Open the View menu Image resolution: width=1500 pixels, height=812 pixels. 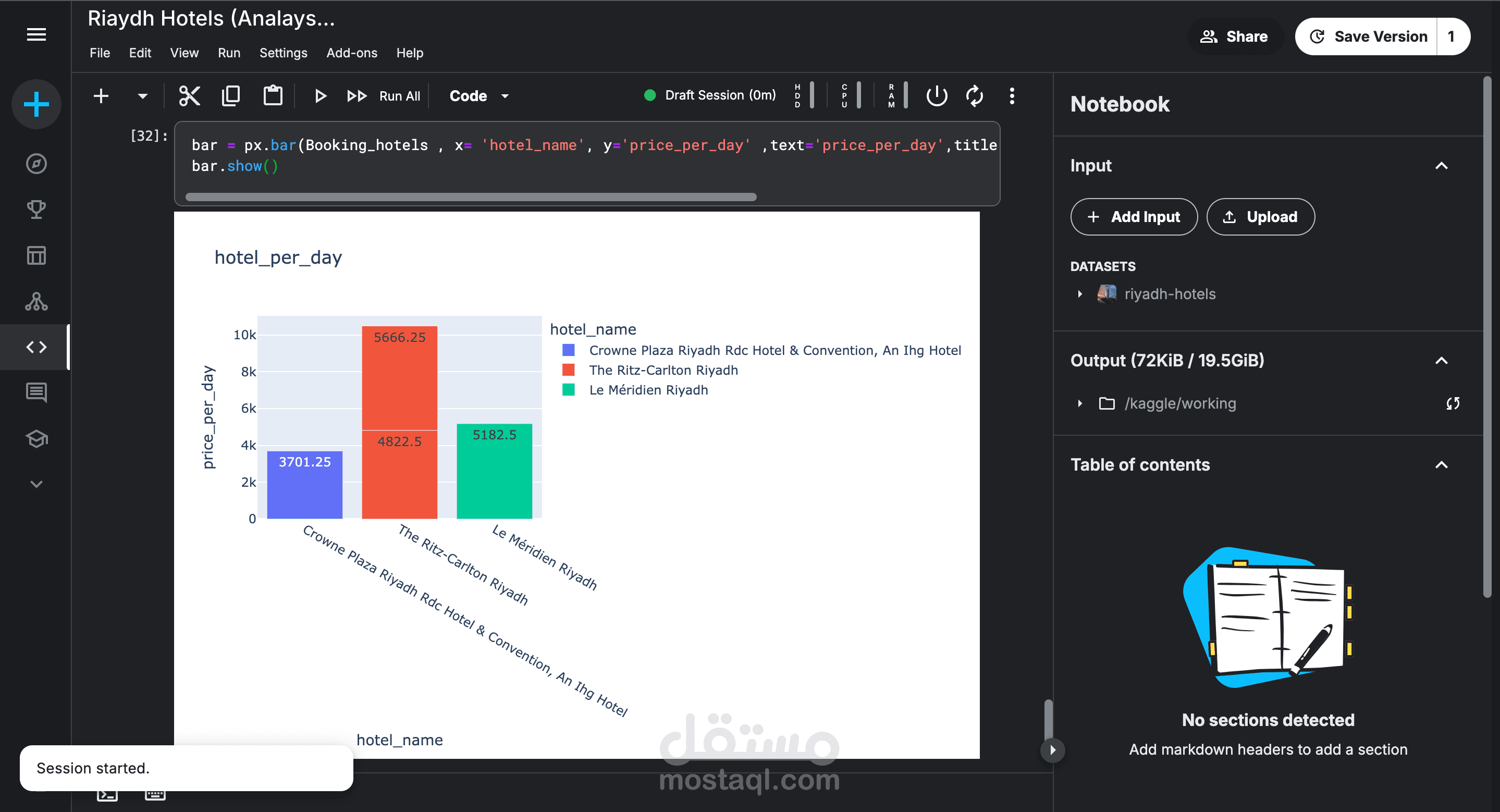[184, 53]
